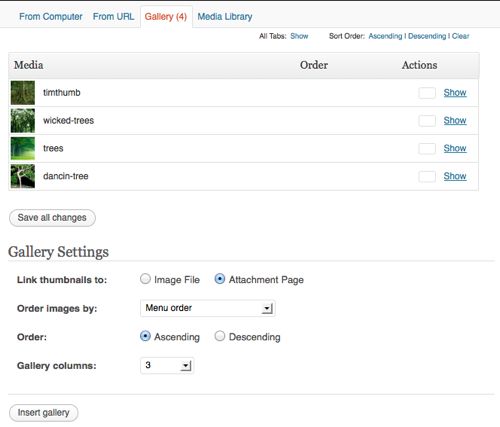Viewport: 500px width, 427px height.
Task: Click the All Tabs Show link
Action: click(x=299, y=36)
